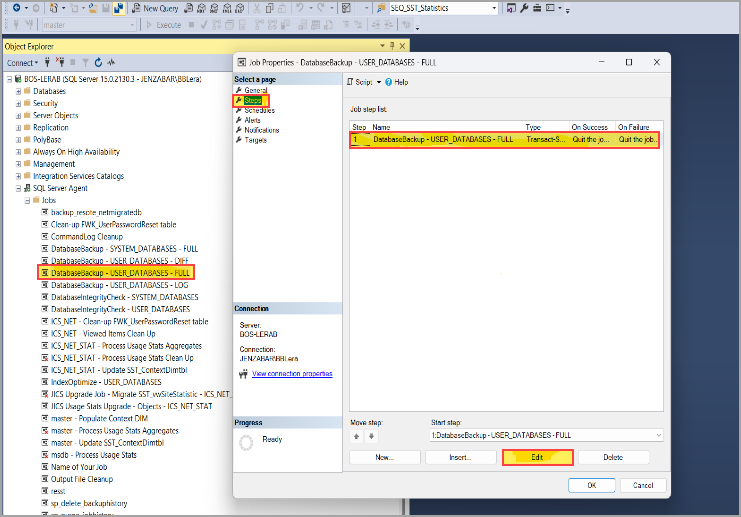
Task: Click the Insert... step button
Action: [461, 457]
